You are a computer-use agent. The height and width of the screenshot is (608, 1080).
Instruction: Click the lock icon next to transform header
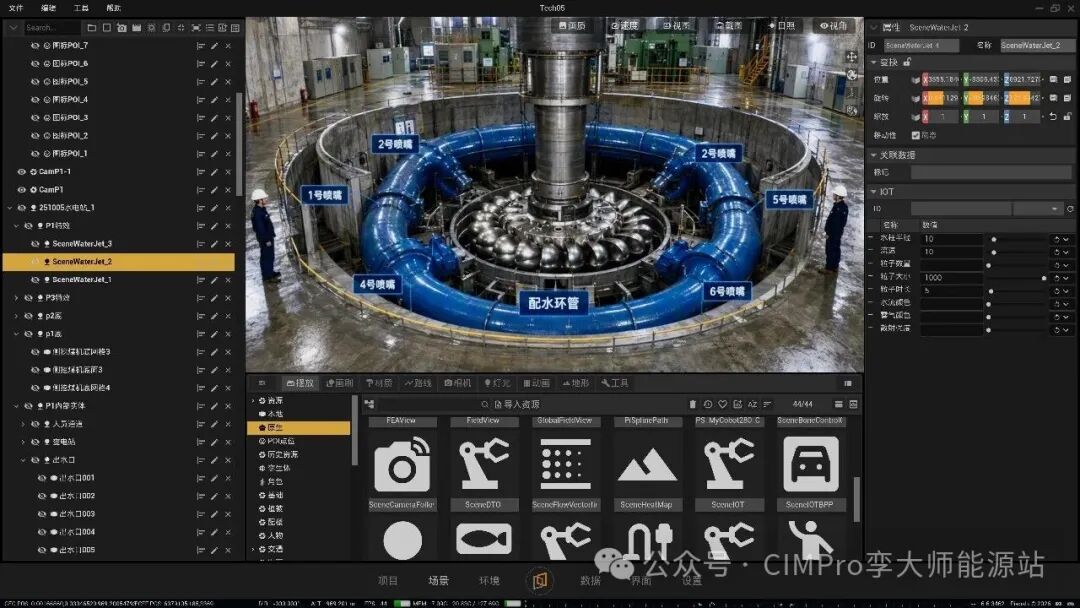tap(907, 62)
